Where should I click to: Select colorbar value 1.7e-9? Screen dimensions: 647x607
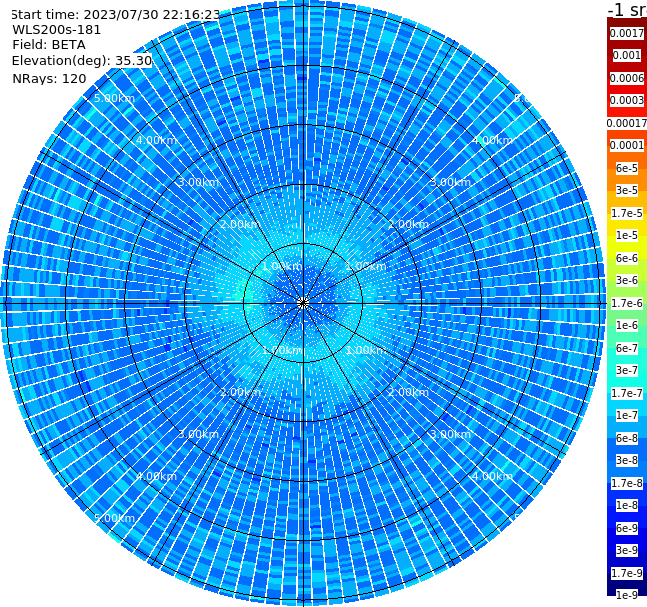click(627, 573)
